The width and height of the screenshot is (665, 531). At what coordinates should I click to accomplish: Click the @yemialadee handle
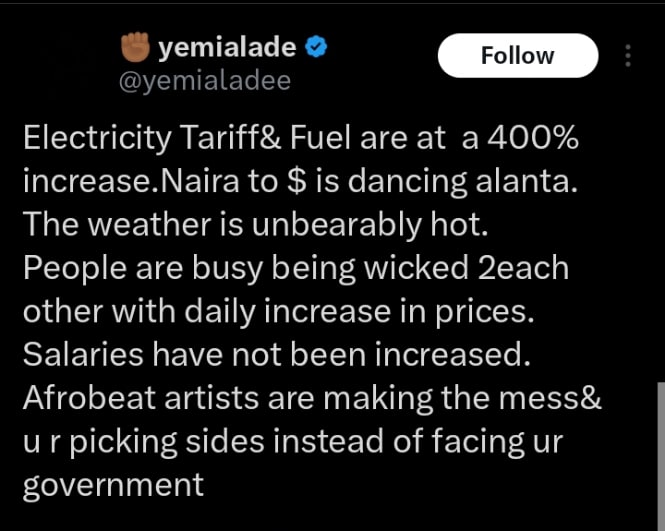tap(204, 81)
